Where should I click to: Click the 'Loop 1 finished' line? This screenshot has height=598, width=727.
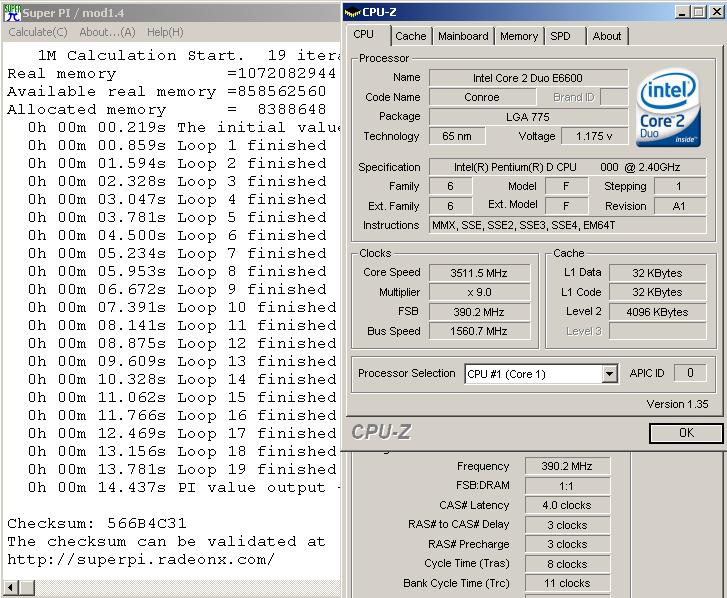tap(177, 146)
